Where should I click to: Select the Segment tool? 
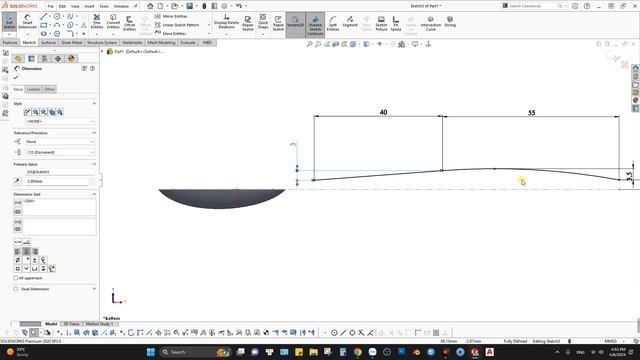click(350, 21)
